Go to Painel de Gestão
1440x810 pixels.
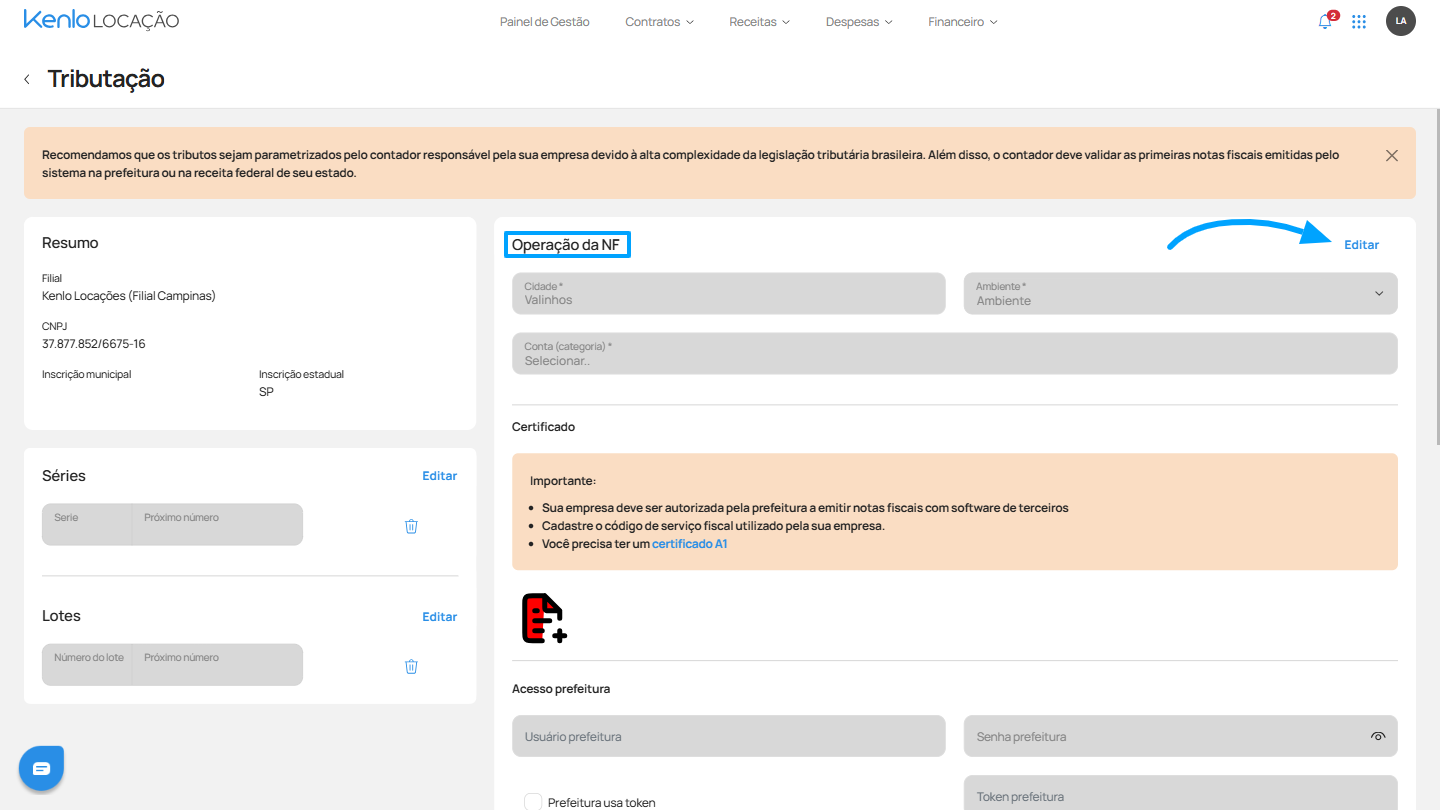(545, 22)
